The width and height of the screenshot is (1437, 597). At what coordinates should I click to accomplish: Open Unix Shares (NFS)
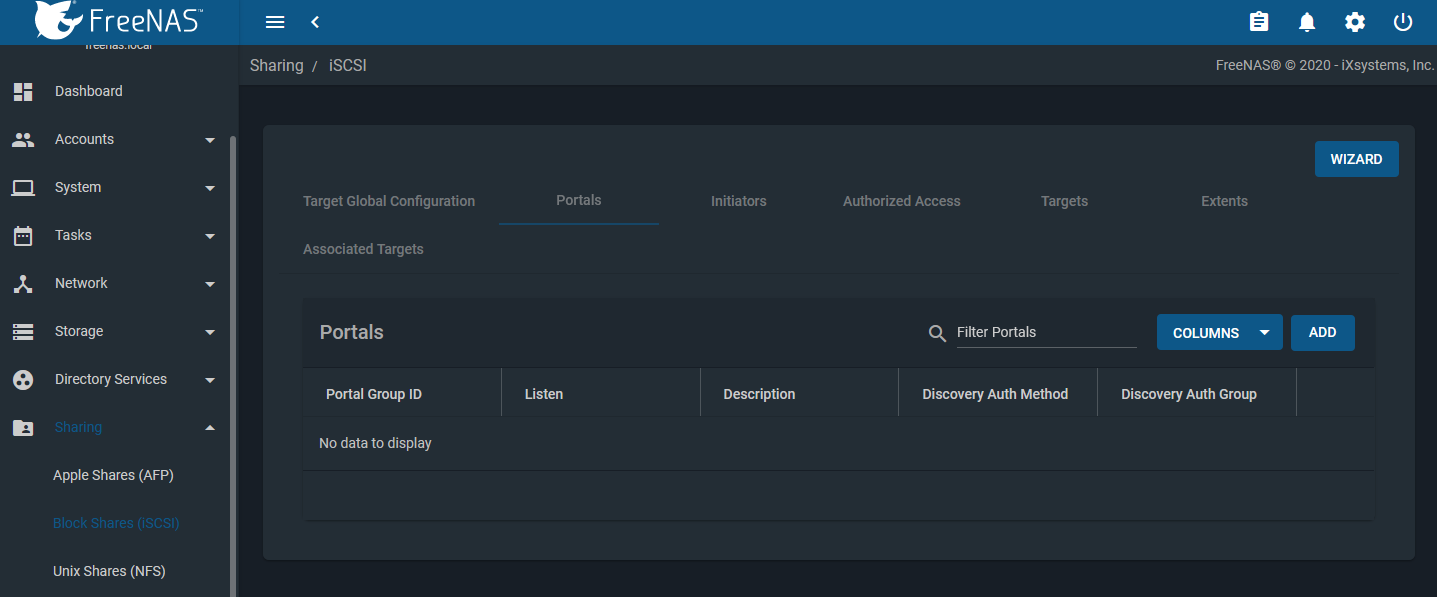click(x=109, y=571)
